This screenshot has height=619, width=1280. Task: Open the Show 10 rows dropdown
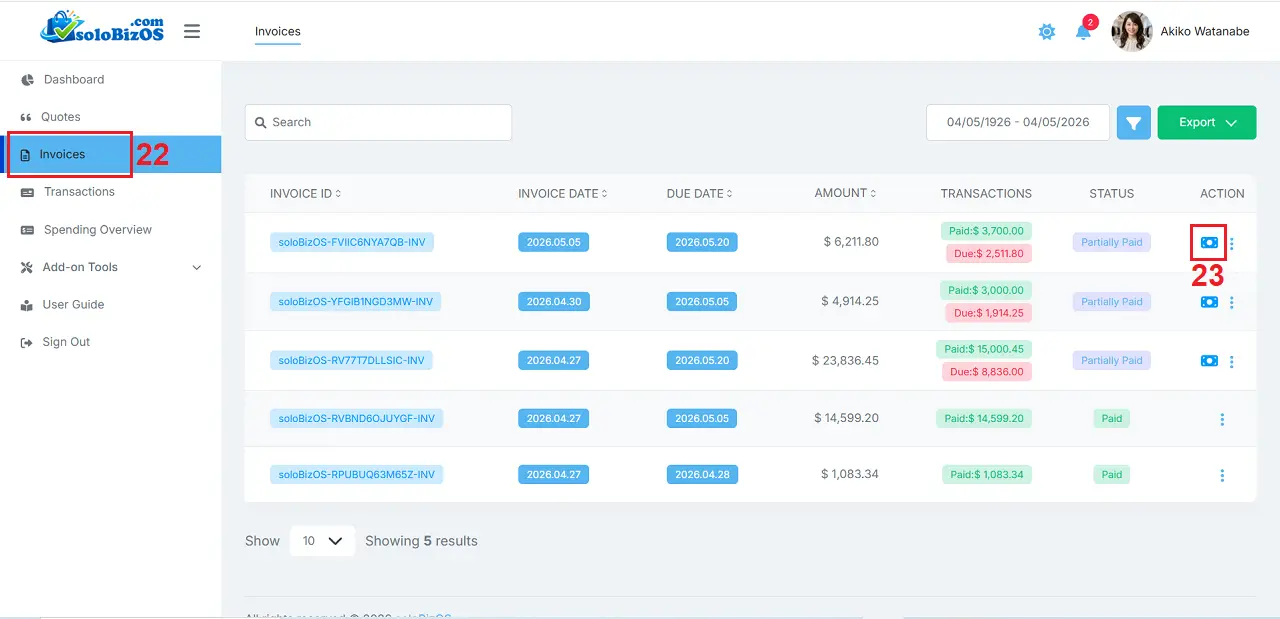click(322, 541)
